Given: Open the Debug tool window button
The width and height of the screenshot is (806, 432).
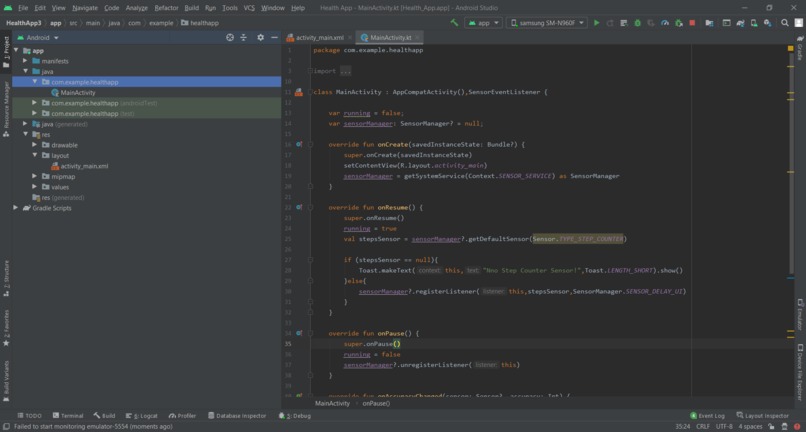Looking at the screenshot, I should point(295,416).
